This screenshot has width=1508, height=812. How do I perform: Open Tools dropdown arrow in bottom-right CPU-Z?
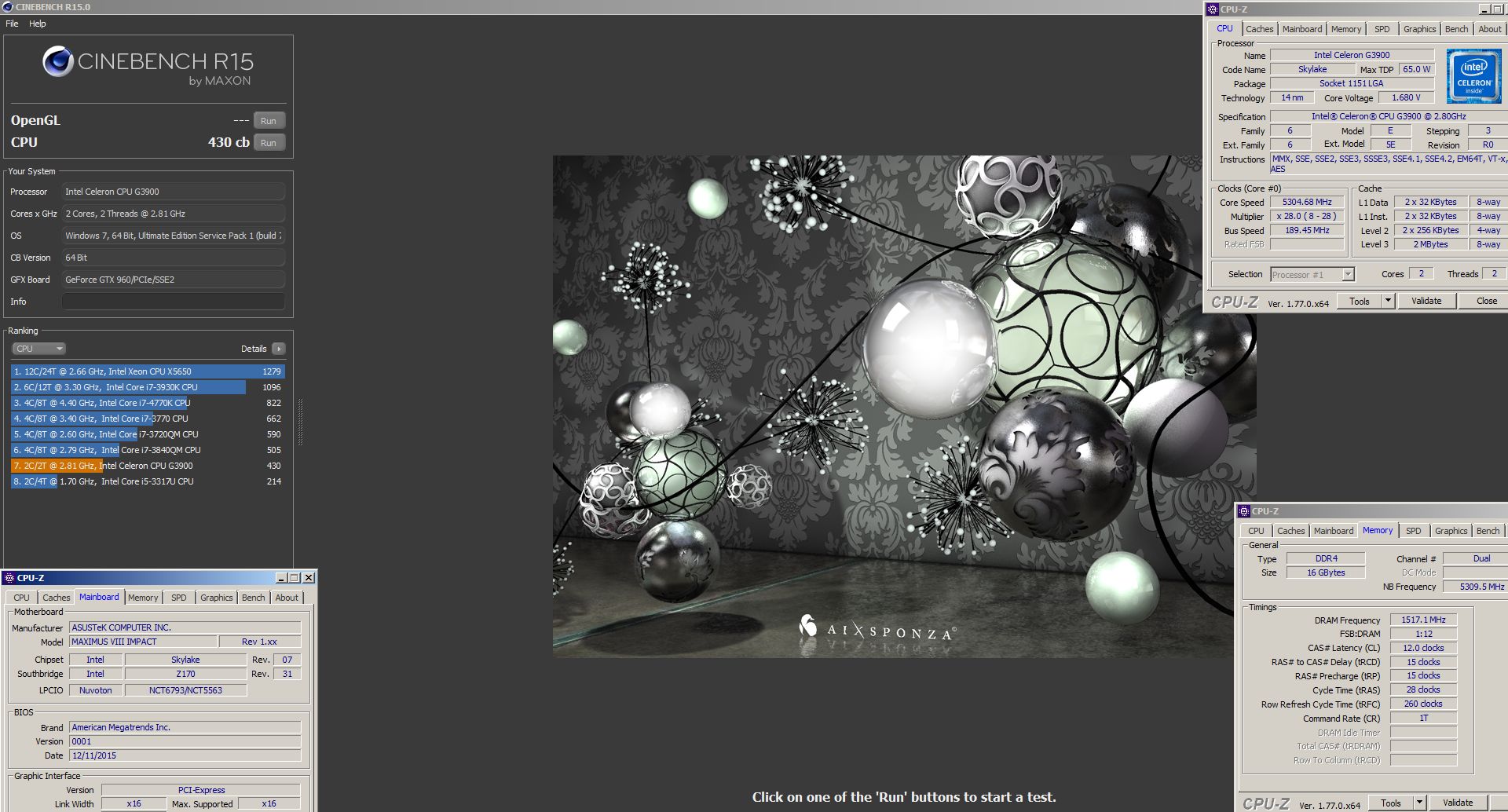1419,803
